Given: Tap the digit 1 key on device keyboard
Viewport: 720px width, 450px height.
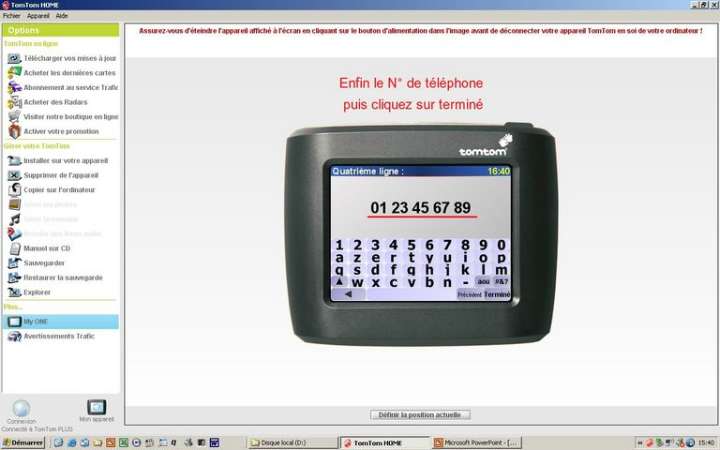Looking at the screenshot, I should tap(339, 245).
